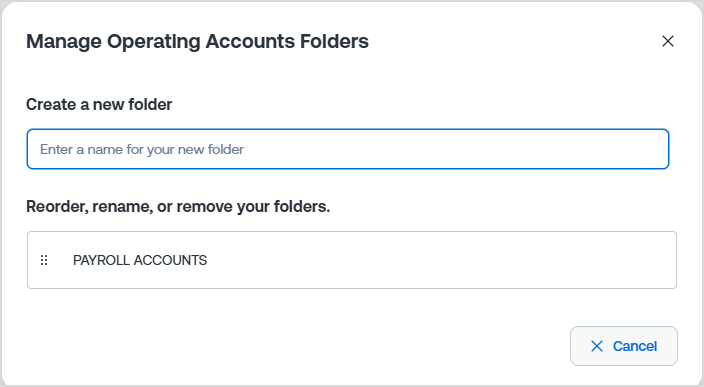
Task: Focus the new folder name field
Action: click(x=348, y=149)
